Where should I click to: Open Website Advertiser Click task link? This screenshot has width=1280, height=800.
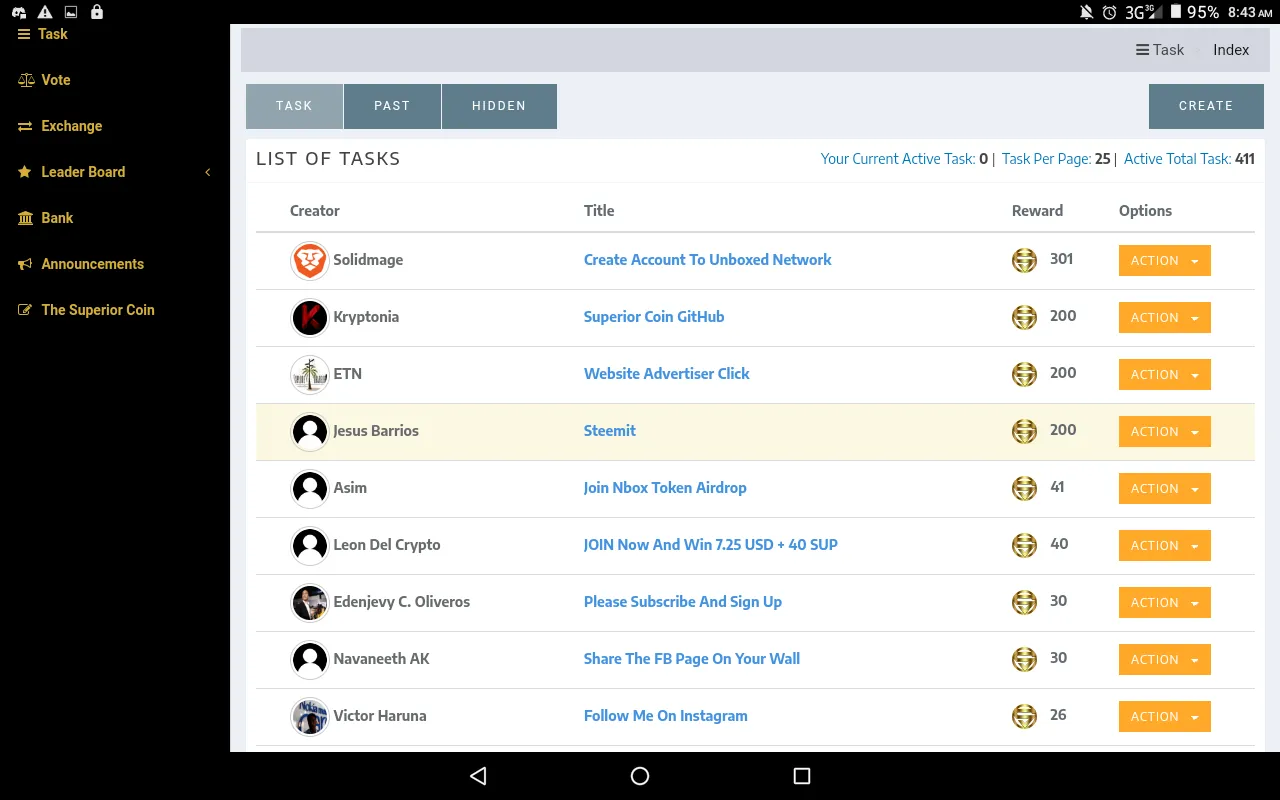[x=666, y=374]
